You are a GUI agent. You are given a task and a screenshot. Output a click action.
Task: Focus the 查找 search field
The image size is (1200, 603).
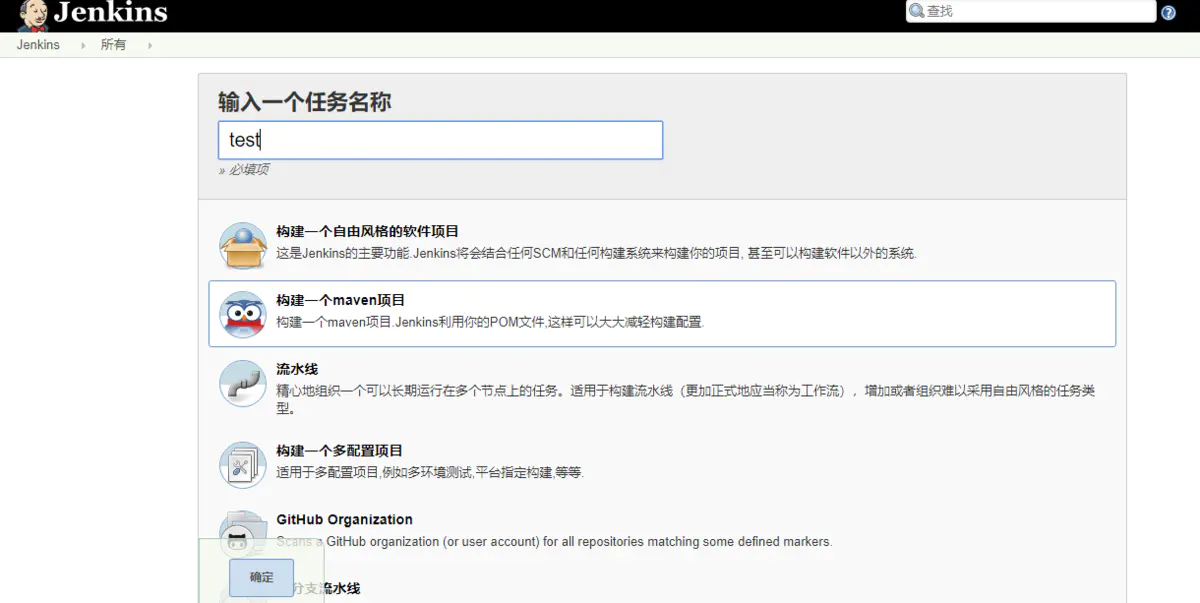pyautogui.click(x=1030, y=11)
